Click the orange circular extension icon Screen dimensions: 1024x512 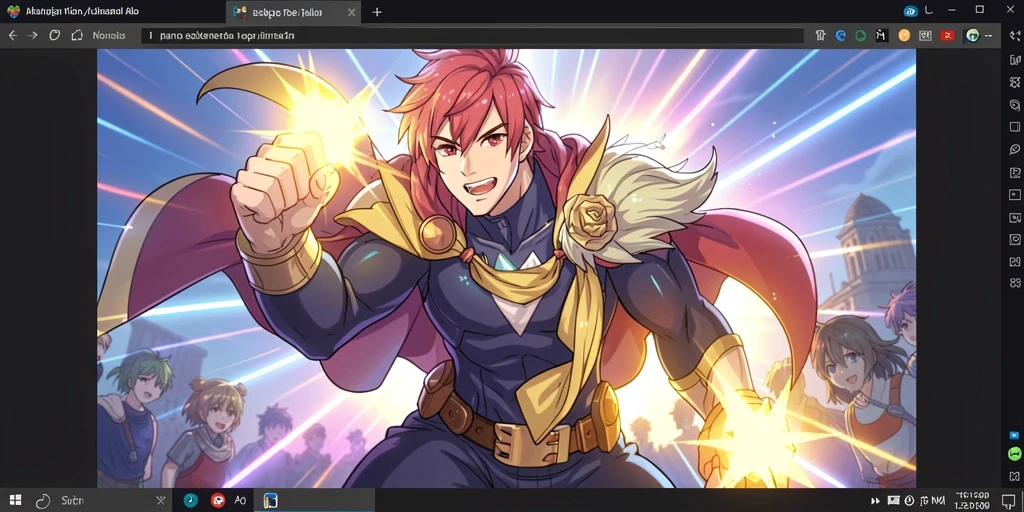904,36
